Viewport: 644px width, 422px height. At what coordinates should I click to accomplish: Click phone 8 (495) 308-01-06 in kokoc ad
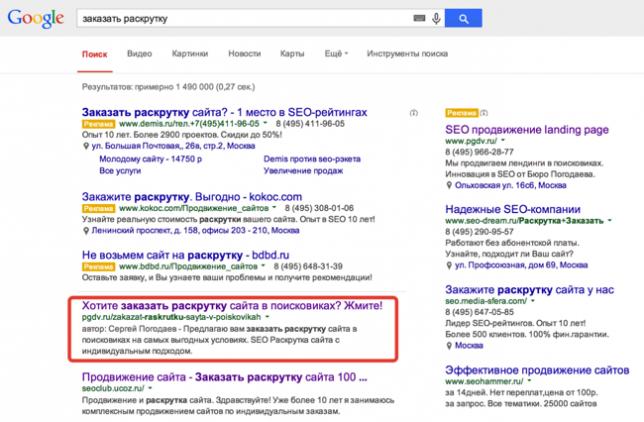coord(319,208)
